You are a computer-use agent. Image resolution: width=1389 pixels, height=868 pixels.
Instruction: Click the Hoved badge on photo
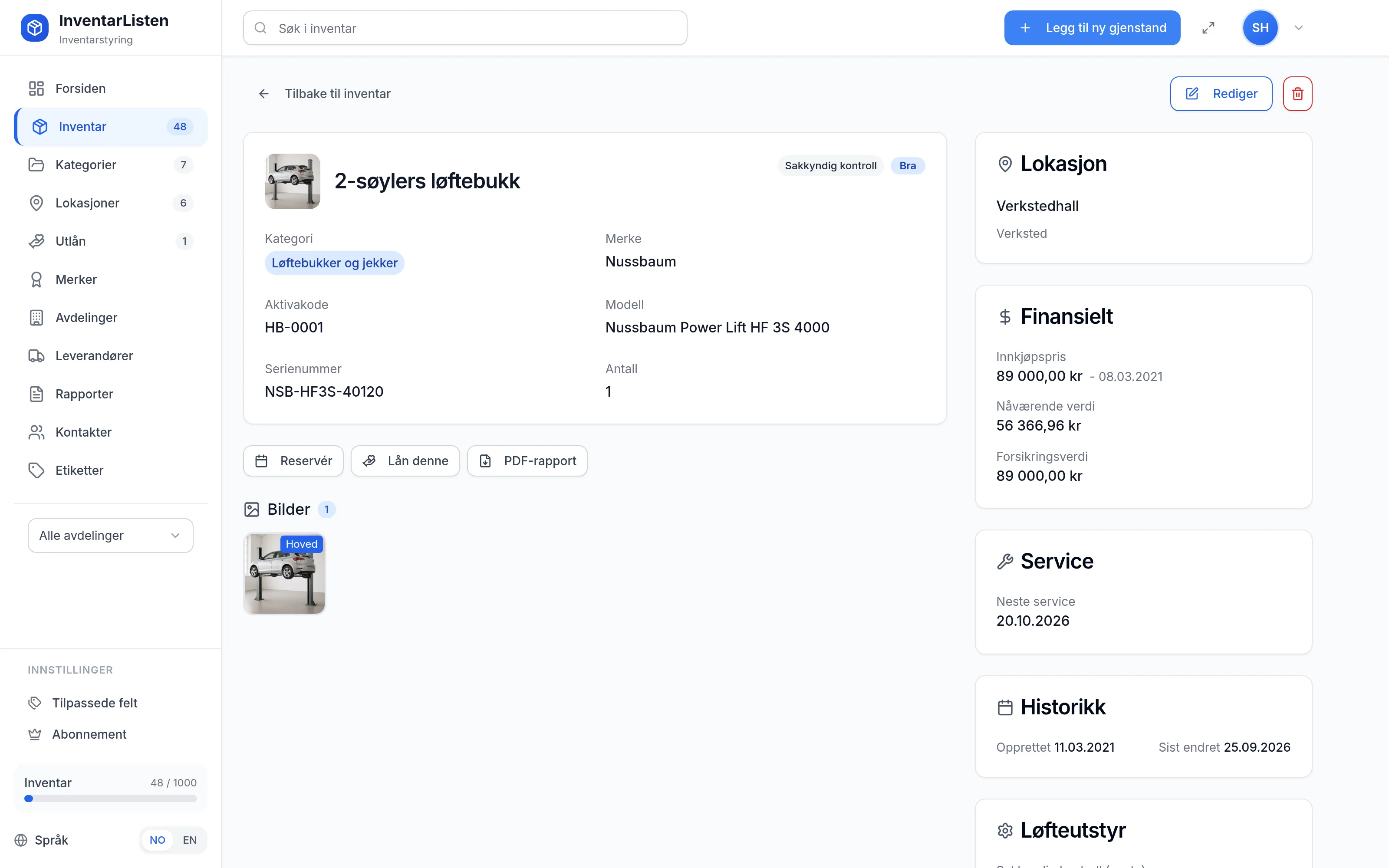[301, 544]
